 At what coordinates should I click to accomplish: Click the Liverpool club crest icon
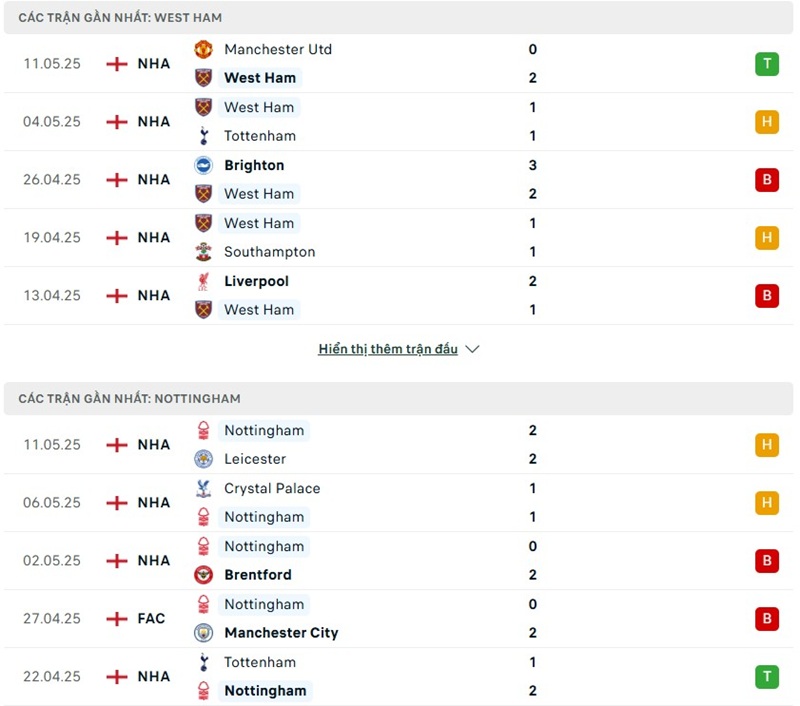(x=204, y=281)
